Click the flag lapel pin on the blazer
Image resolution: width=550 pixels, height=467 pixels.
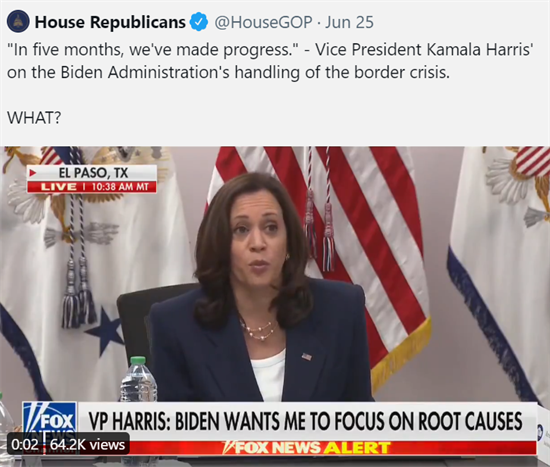coord(307,357)
